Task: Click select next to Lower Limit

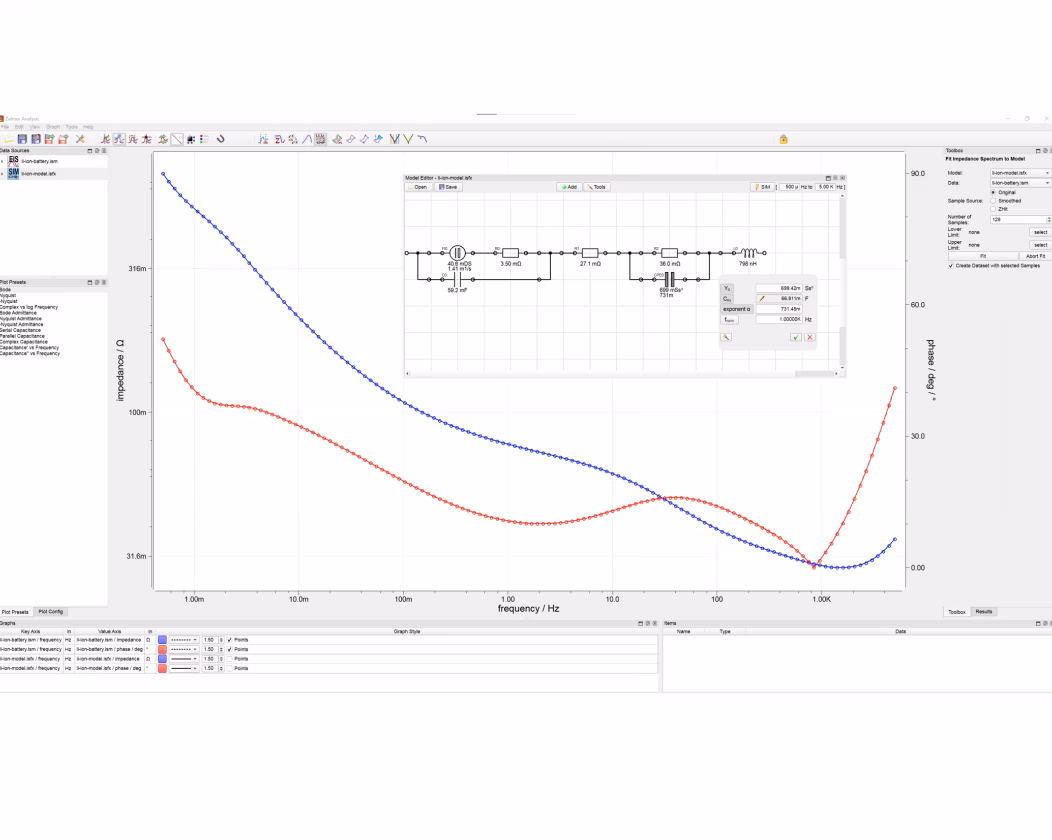Action: 1040,232
